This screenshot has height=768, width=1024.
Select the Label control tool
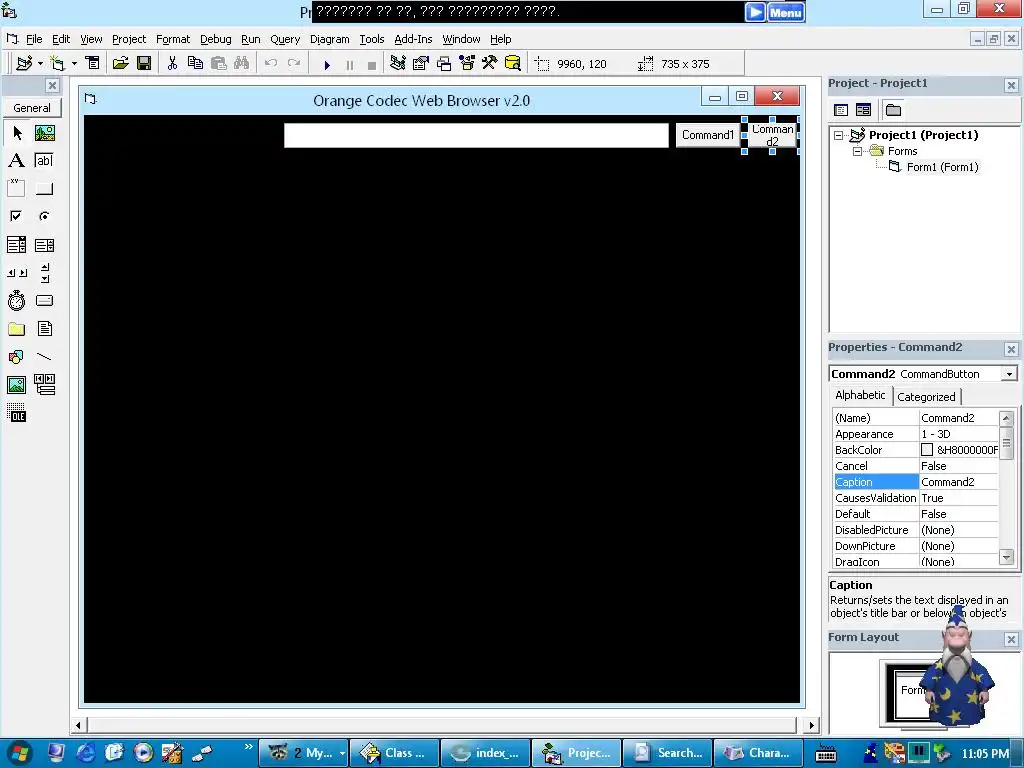click(17, 161)
